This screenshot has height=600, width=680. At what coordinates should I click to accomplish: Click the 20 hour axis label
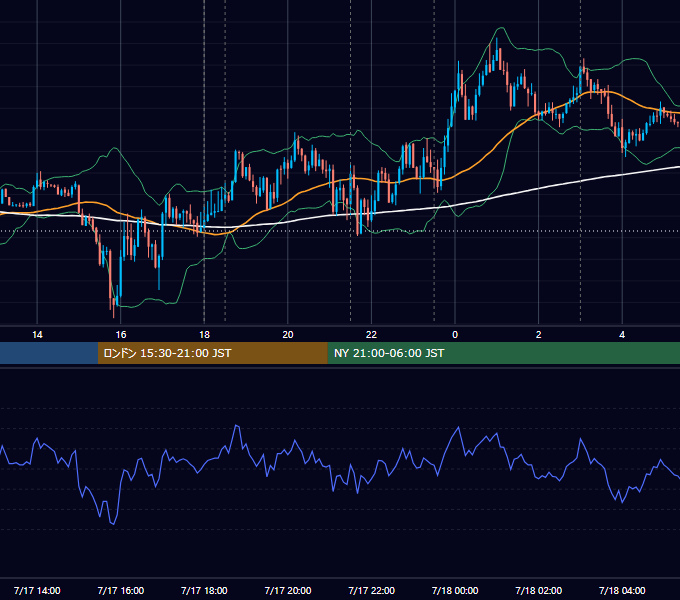(x=288, y=335)
